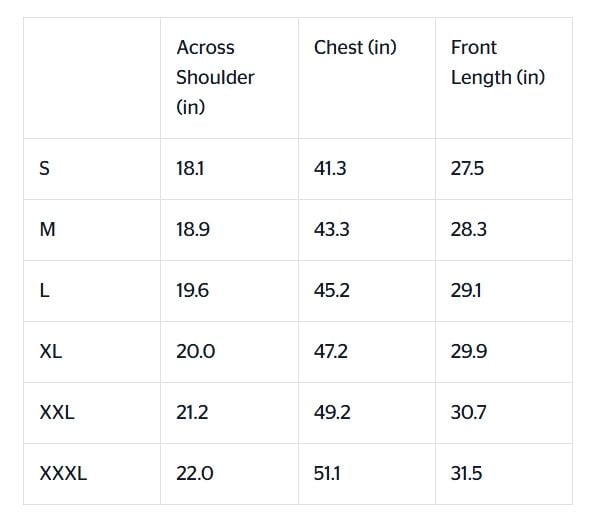Select the 47.2 chest measurement cell

point(332,351)
